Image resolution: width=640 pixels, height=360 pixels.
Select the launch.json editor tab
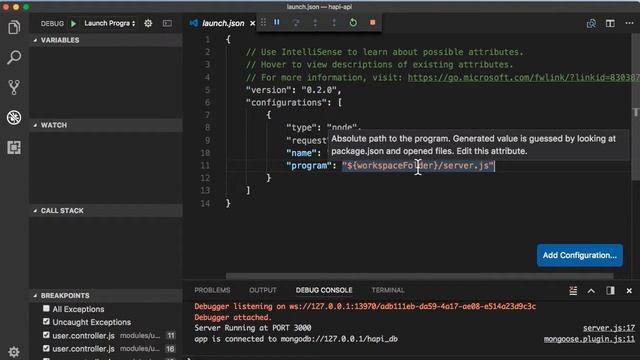click(223, 23)
